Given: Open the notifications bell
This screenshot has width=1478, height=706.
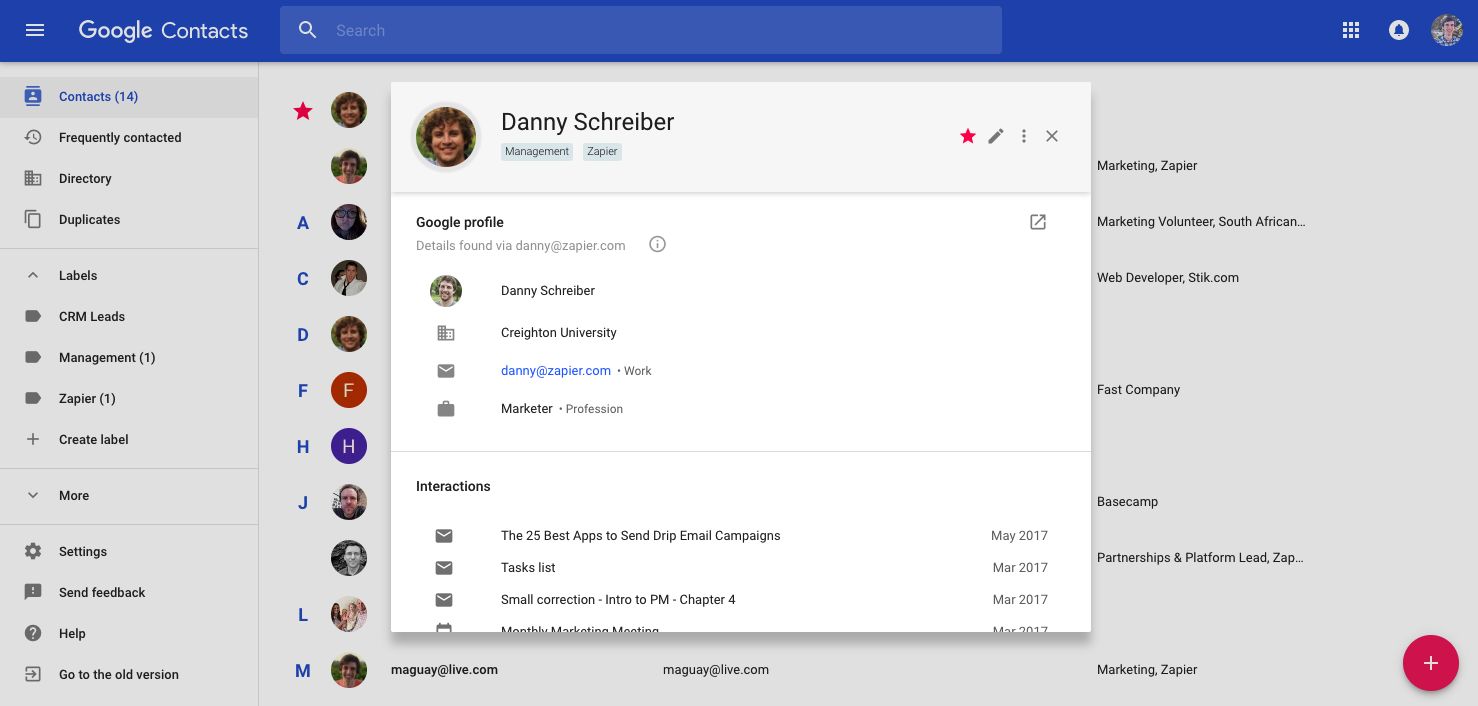Looking at the screenshot, I should (1399, 30).
